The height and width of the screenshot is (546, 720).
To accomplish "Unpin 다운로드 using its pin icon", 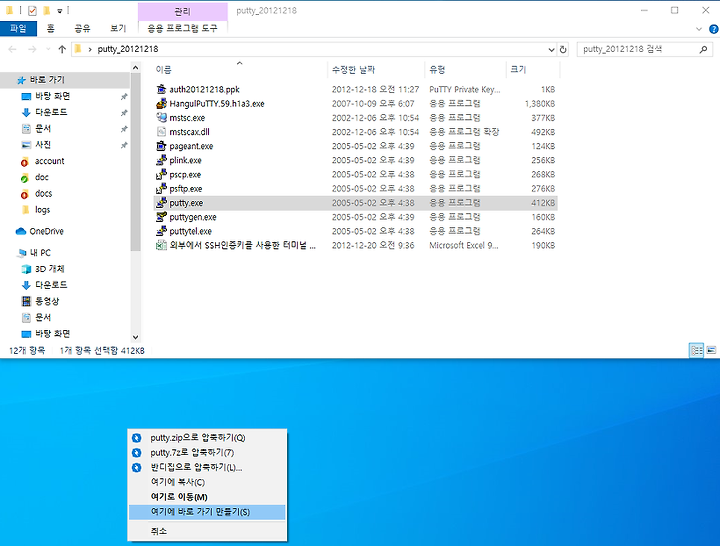I will (x=124, y=113).
